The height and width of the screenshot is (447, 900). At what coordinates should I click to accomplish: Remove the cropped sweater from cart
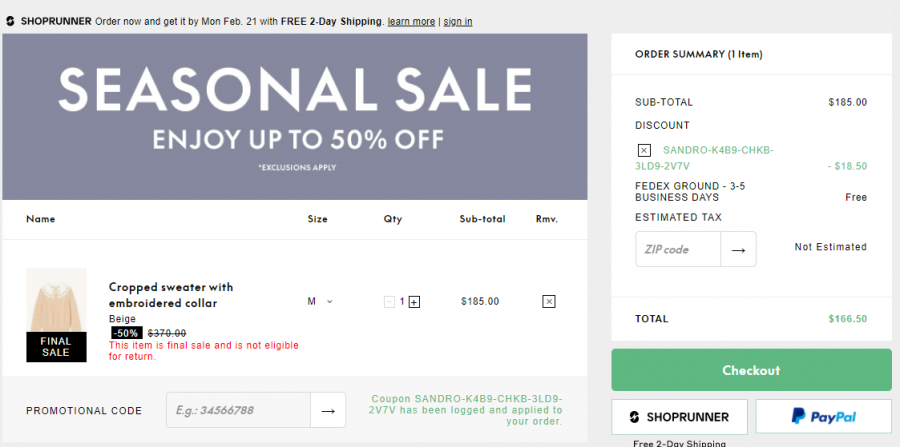click(x=549, y=301)
